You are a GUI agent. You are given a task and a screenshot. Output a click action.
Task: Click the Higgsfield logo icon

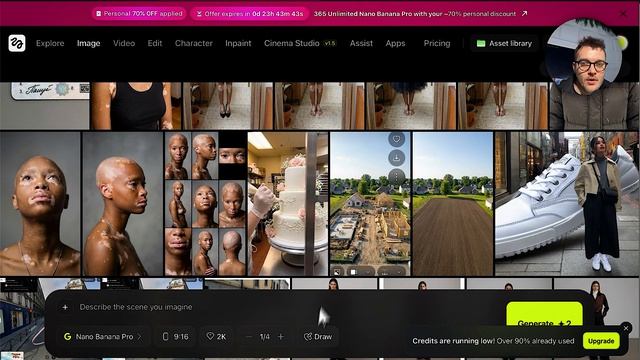click(17, 43)
